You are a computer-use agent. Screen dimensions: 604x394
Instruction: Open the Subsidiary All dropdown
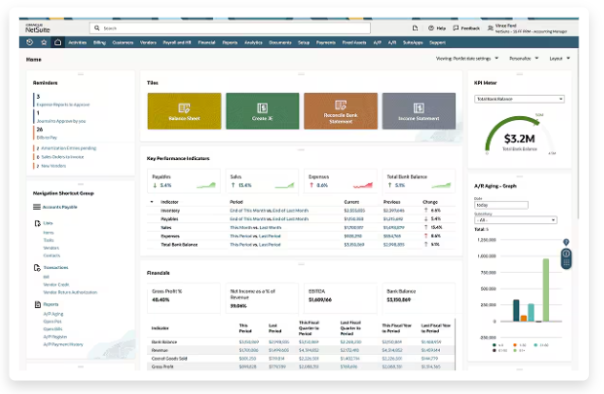(x=515, y=220)
